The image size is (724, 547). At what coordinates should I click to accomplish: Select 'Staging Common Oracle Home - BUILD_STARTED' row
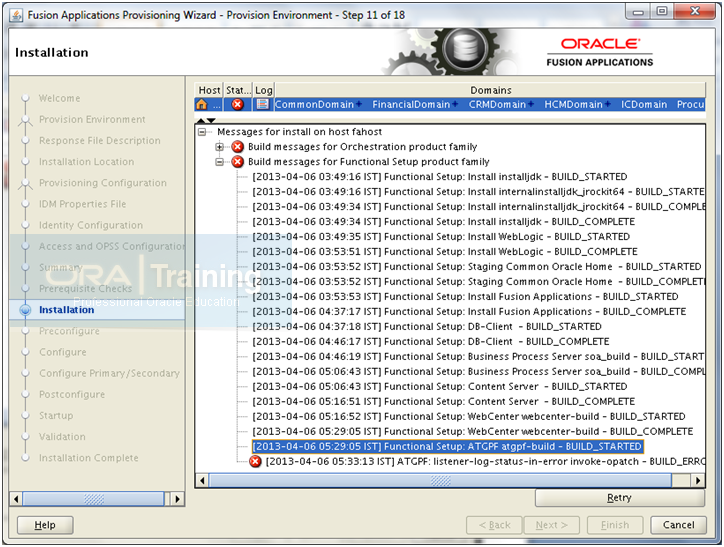pos(477,267)
